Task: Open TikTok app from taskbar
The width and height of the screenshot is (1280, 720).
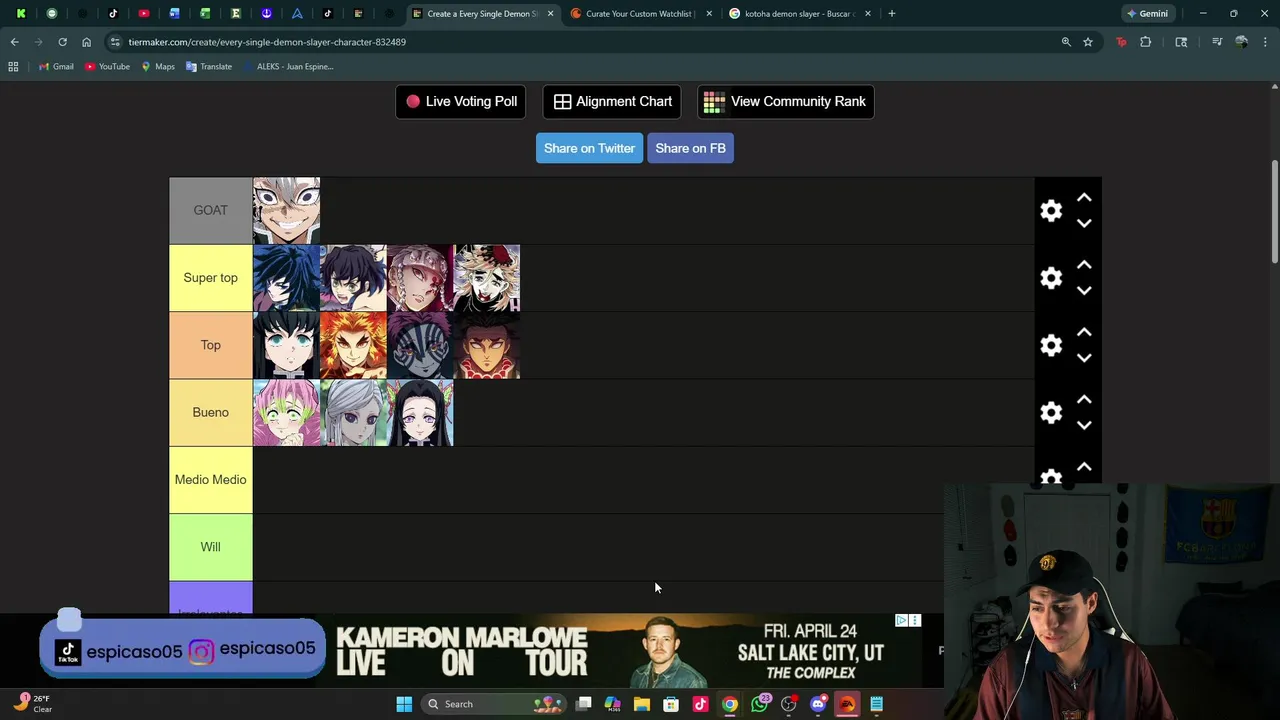Action: click(x=700, y=704)
